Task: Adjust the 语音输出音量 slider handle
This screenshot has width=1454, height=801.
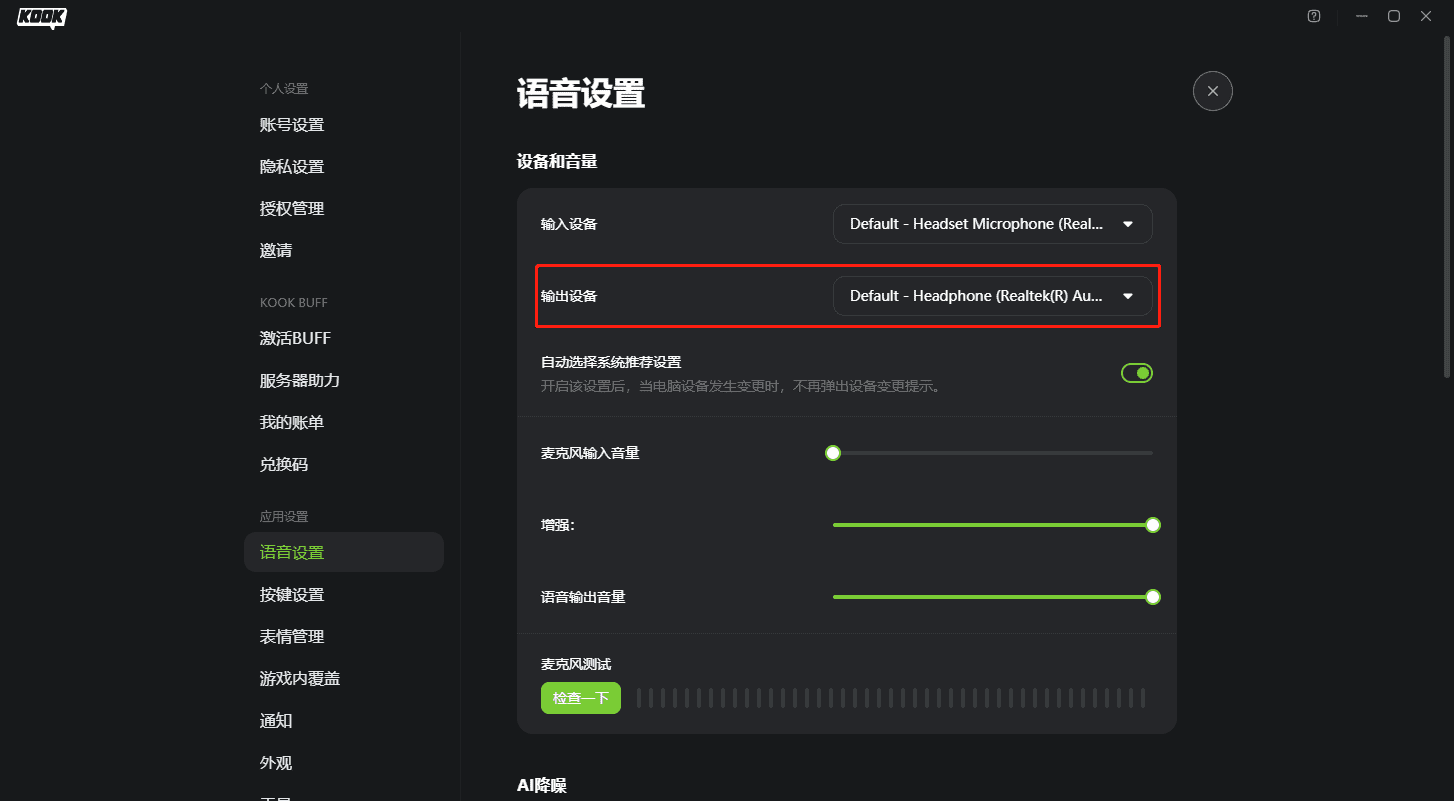Action: [1152, 596]
